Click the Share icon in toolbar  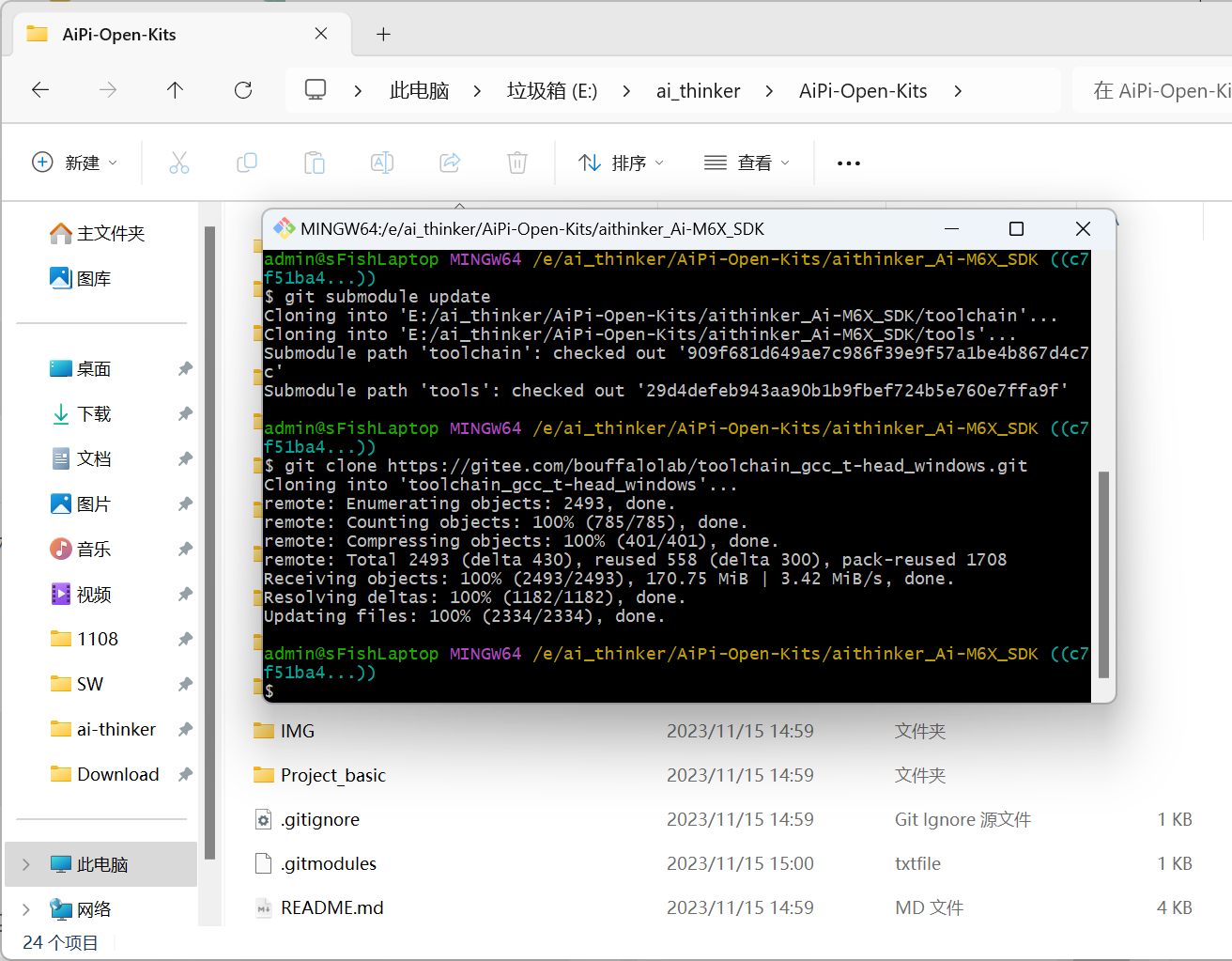click(x=450, y=163)
